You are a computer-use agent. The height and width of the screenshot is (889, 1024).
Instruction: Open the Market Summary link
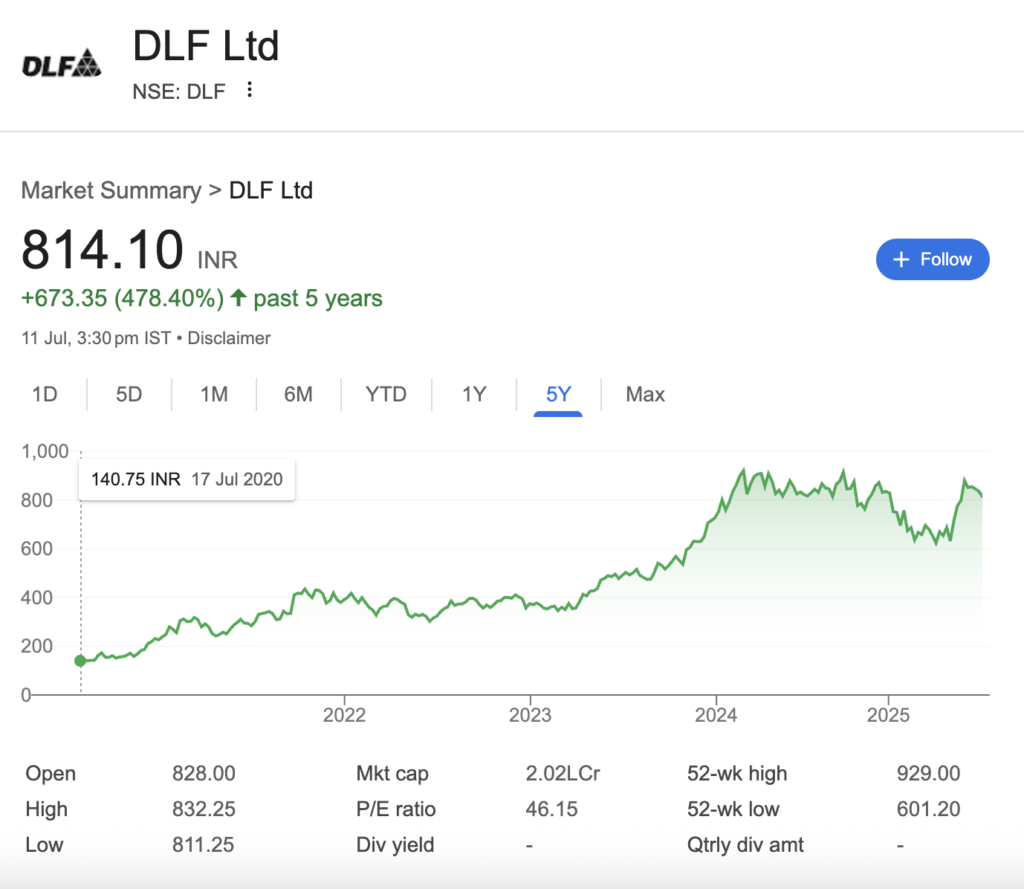112,190
